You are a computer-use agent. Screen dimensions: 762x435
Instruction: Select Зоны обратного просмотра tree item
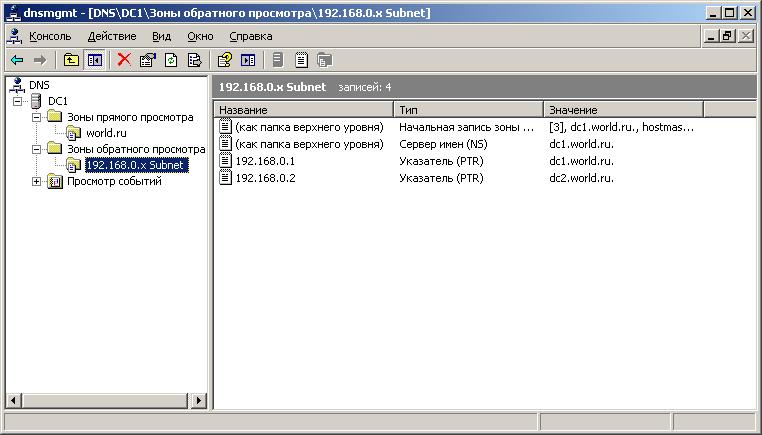(136, 149)
